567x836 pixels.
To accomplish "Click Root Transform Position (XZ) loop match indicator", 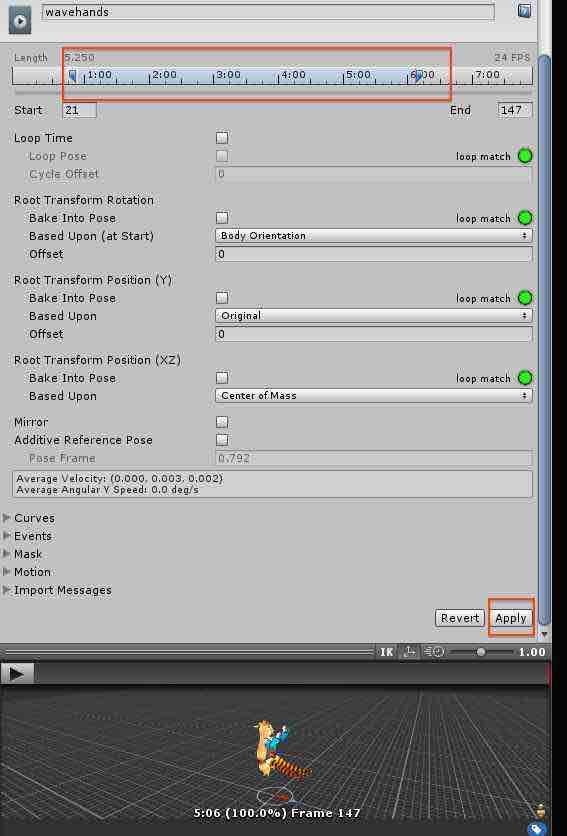I will [525, 377].
